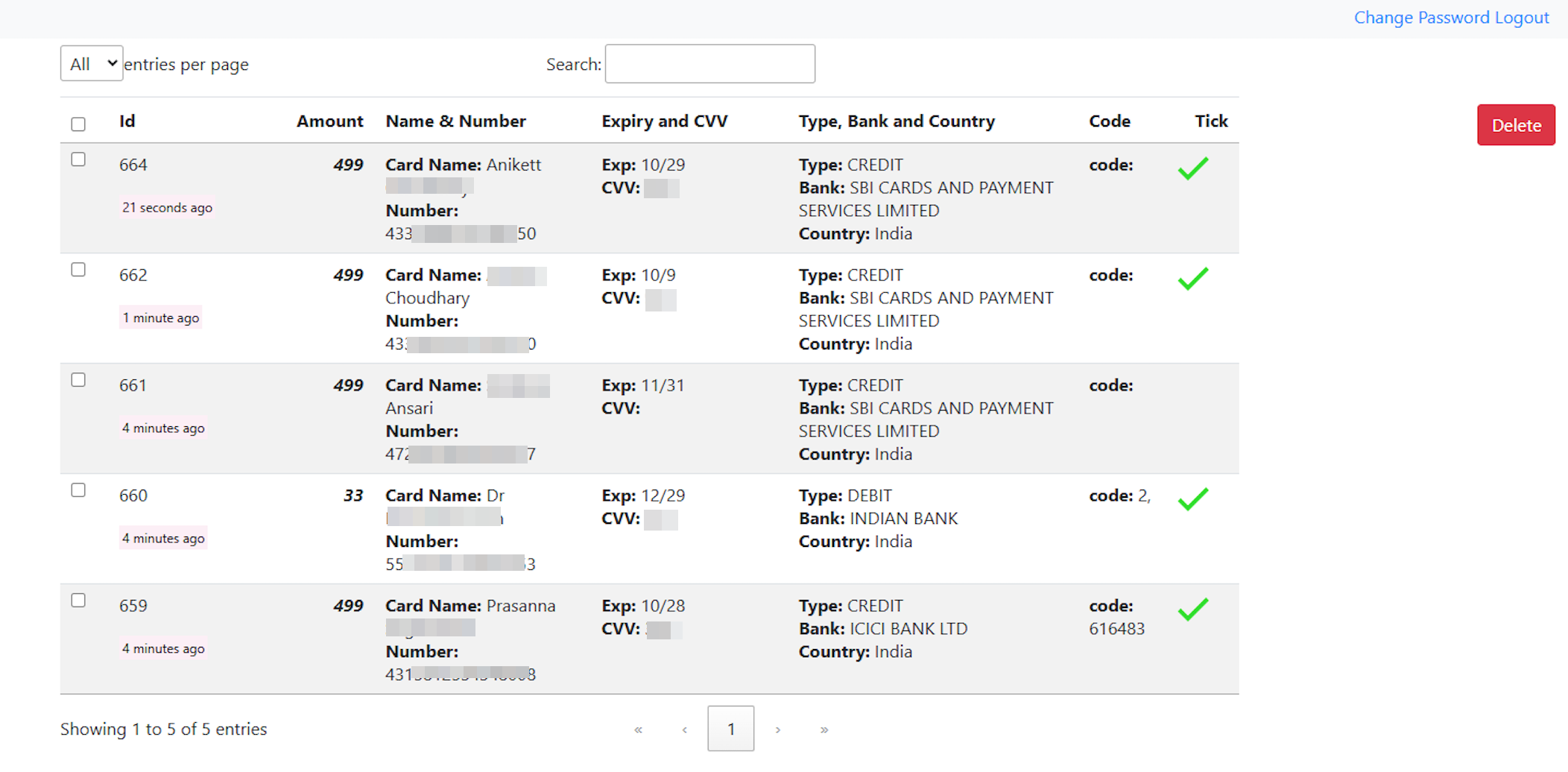This screenshot has width=1568, height=772.
Task: Go to the last page with » arrow
Action: click(x=823, y=729)
